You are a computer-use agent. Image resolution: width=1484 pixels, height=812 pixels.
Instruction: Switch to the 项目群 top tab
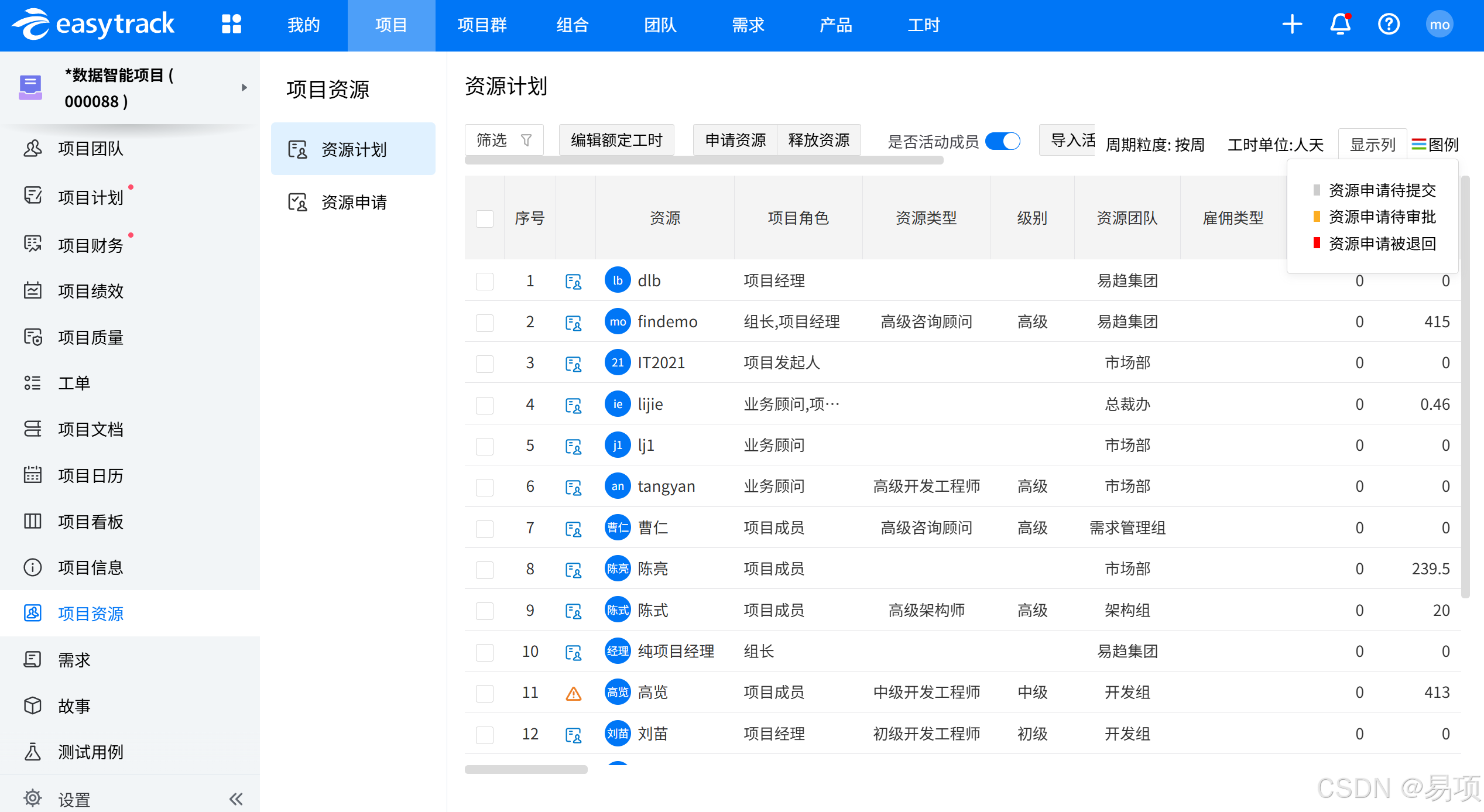coord(482,25)
